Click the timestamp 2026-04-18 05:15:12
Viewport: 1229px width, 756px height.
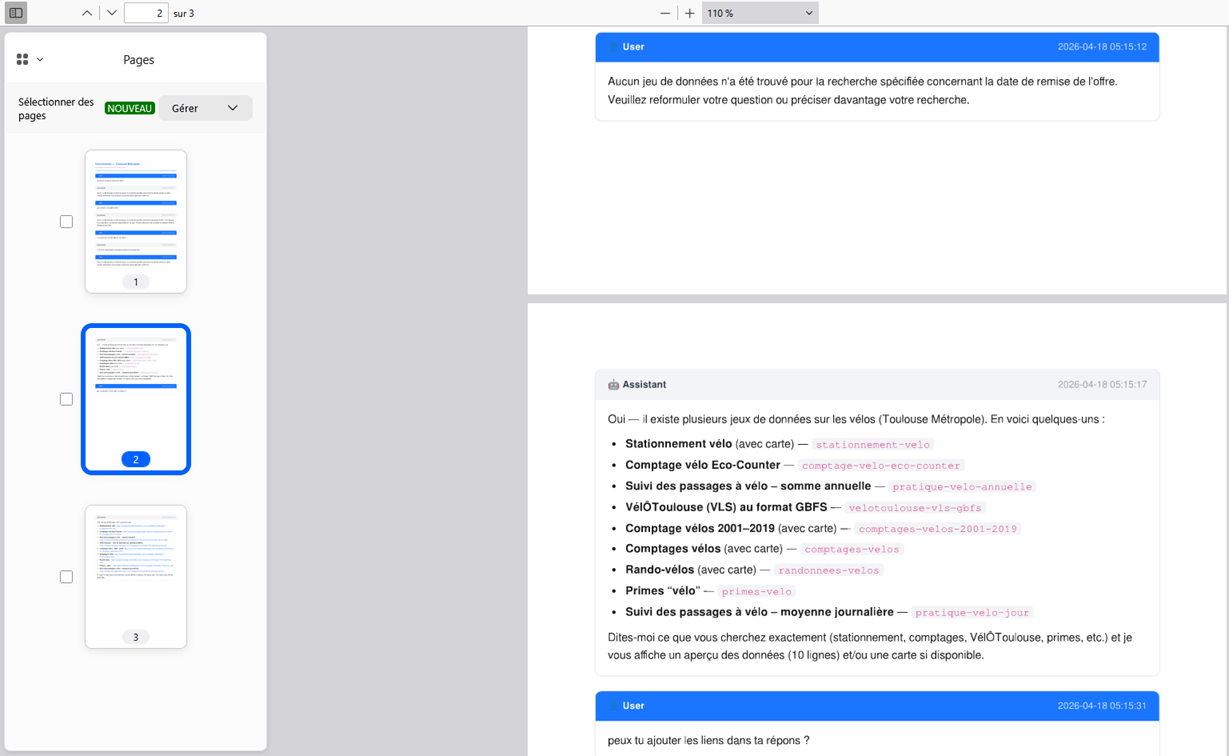point(1102,47)
